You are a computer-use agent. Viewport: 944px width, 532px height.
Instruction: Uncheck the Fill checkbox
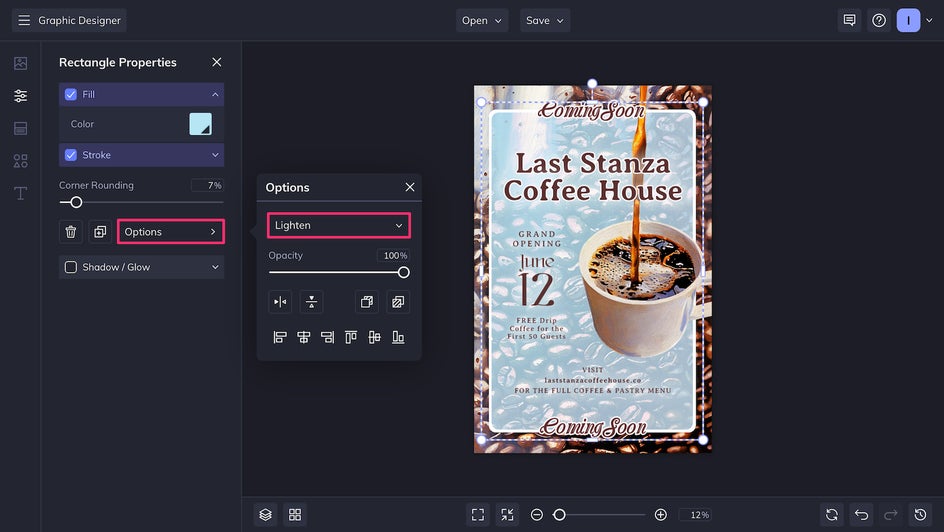70,94
